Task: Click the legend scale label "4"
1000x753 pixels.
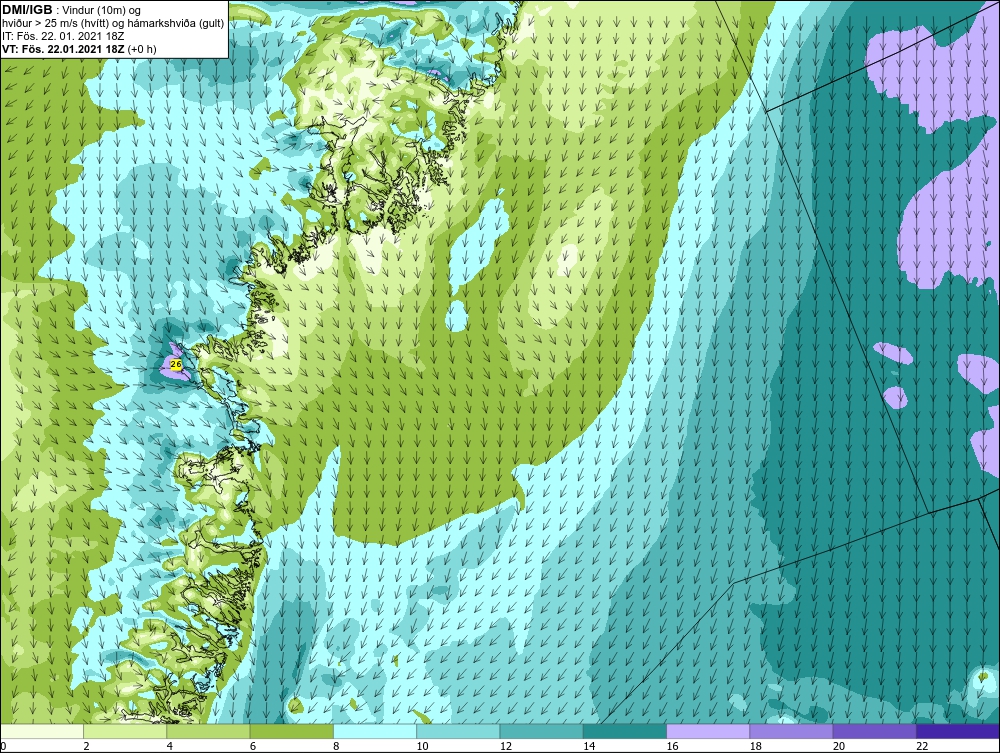Action: point(170,747)
